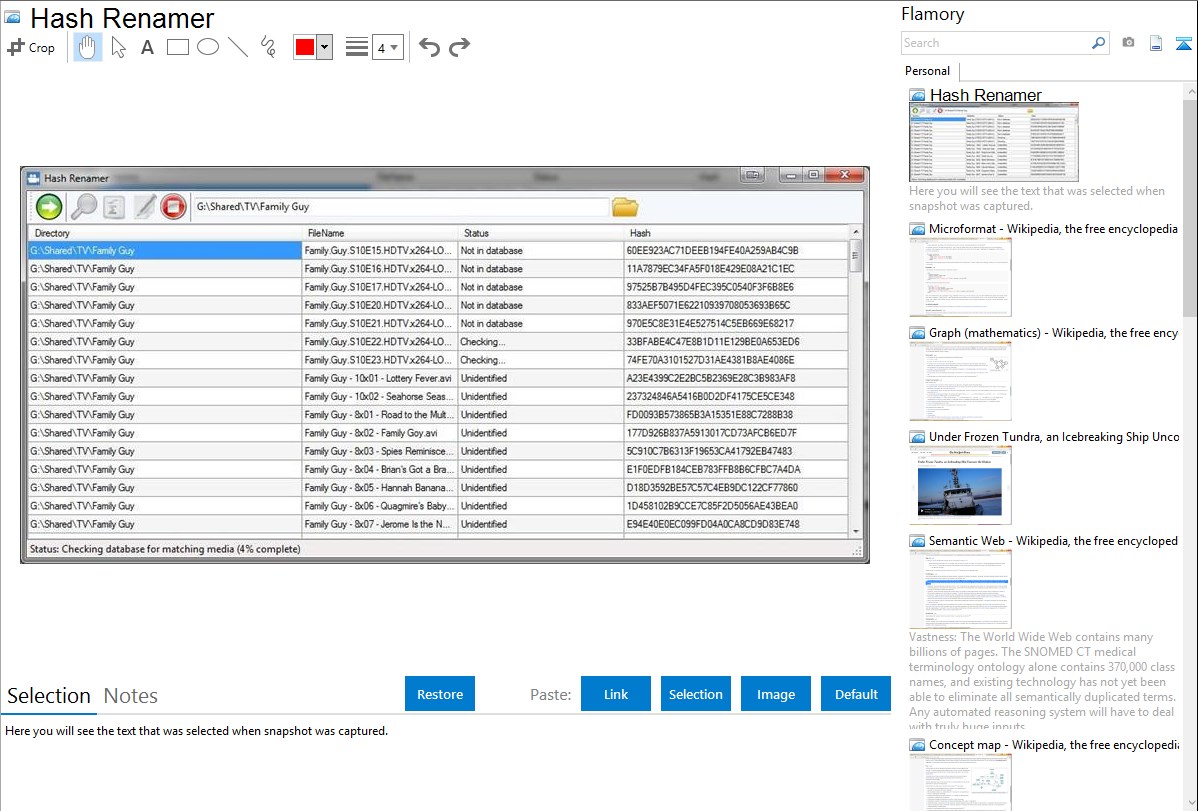This screenshot has width=1198, height=811.
Task: Sort by the Status column header
Action: click(541, 233)
